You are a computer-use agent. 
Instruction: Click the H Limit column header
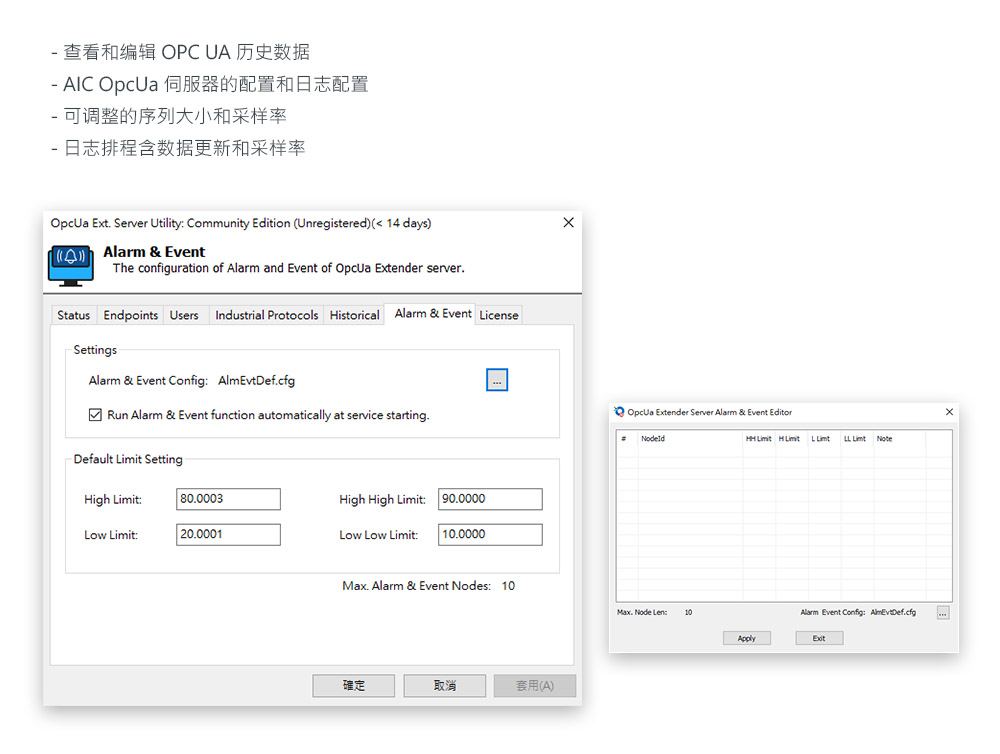[x=791, y=439]
